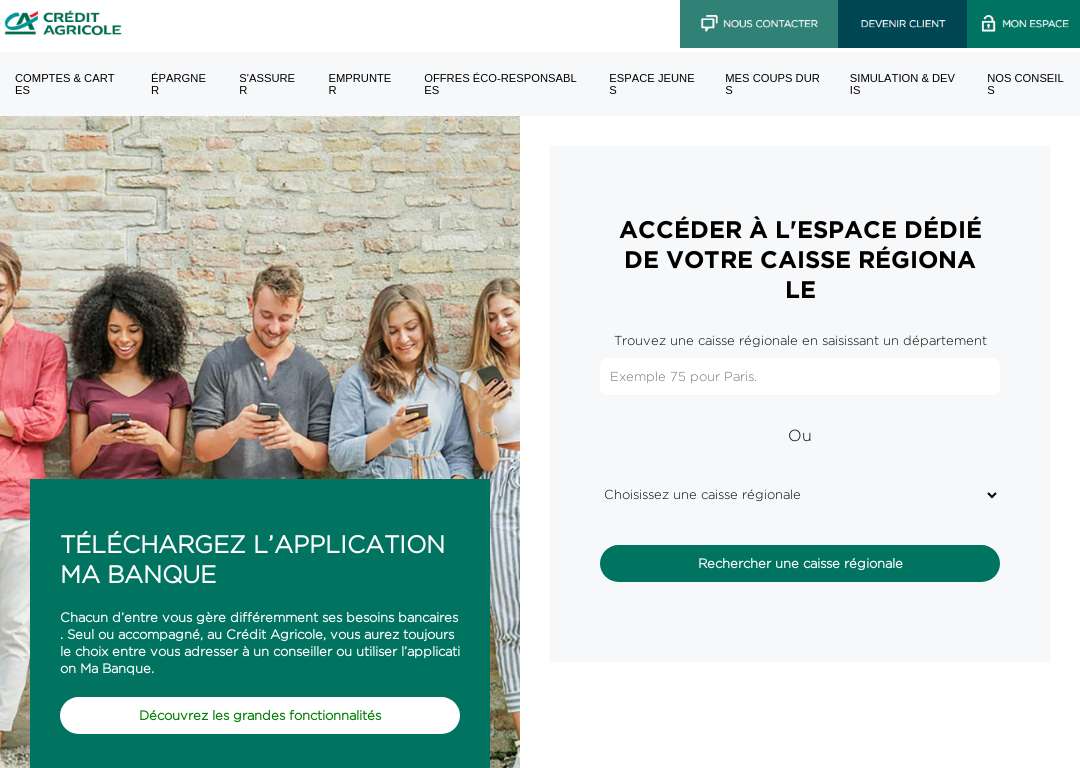Click the Crédit Agricole logo

click(x=63, y=23)
